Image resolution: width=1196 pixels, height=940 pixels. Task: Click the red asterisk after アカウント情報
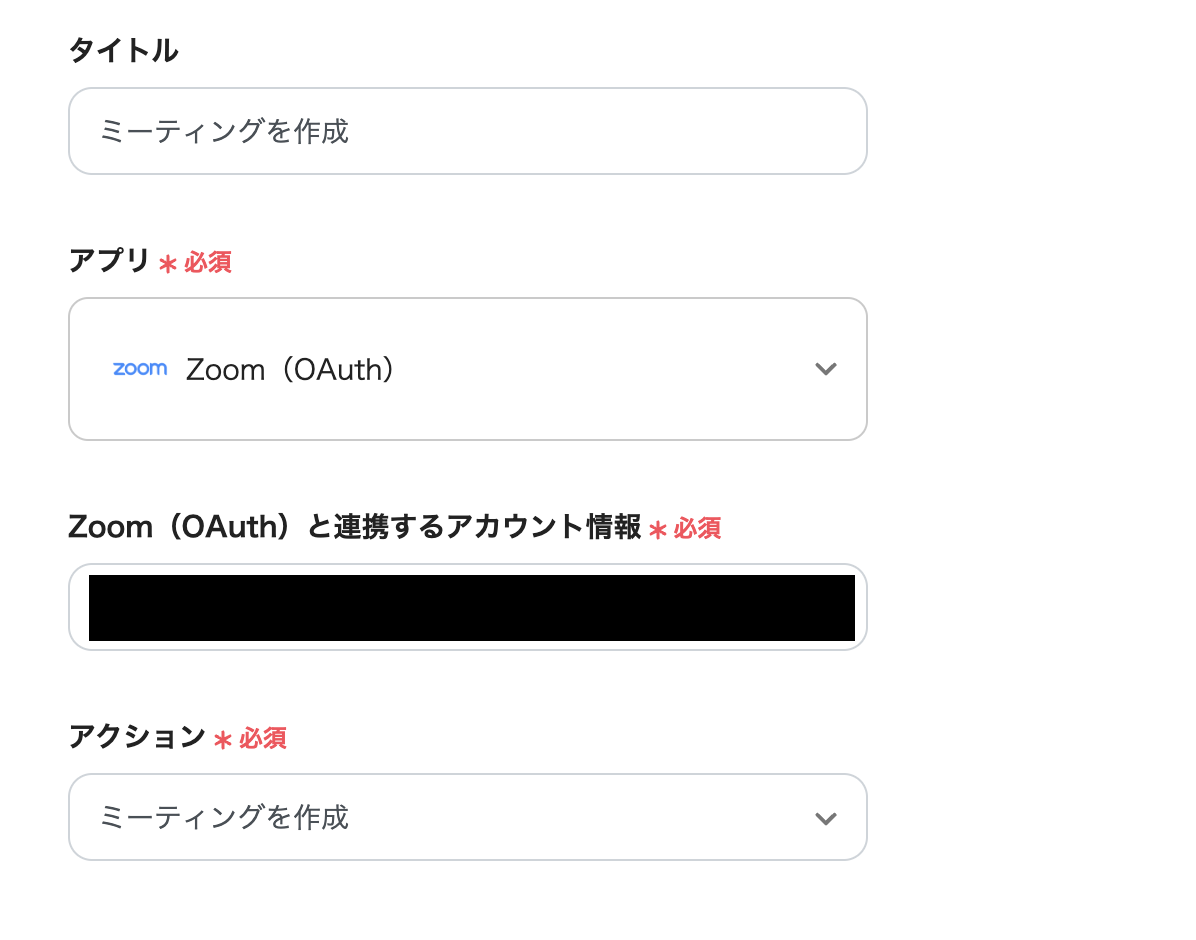[657, 530]
